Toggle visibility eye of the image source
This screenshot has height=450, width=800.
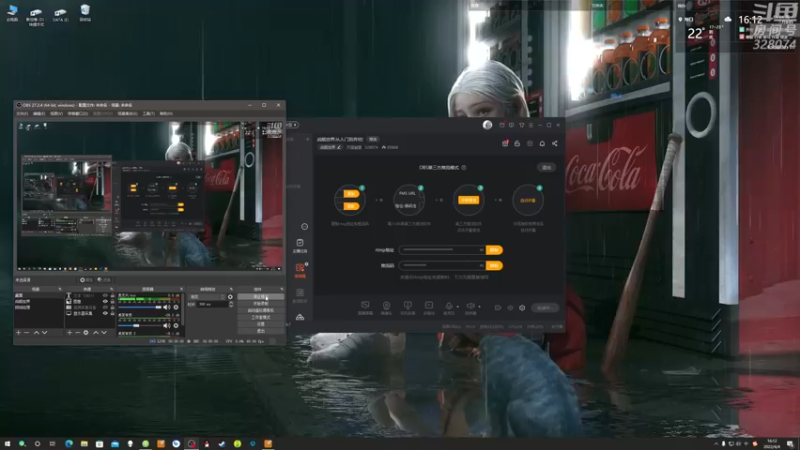coord(105,302)
